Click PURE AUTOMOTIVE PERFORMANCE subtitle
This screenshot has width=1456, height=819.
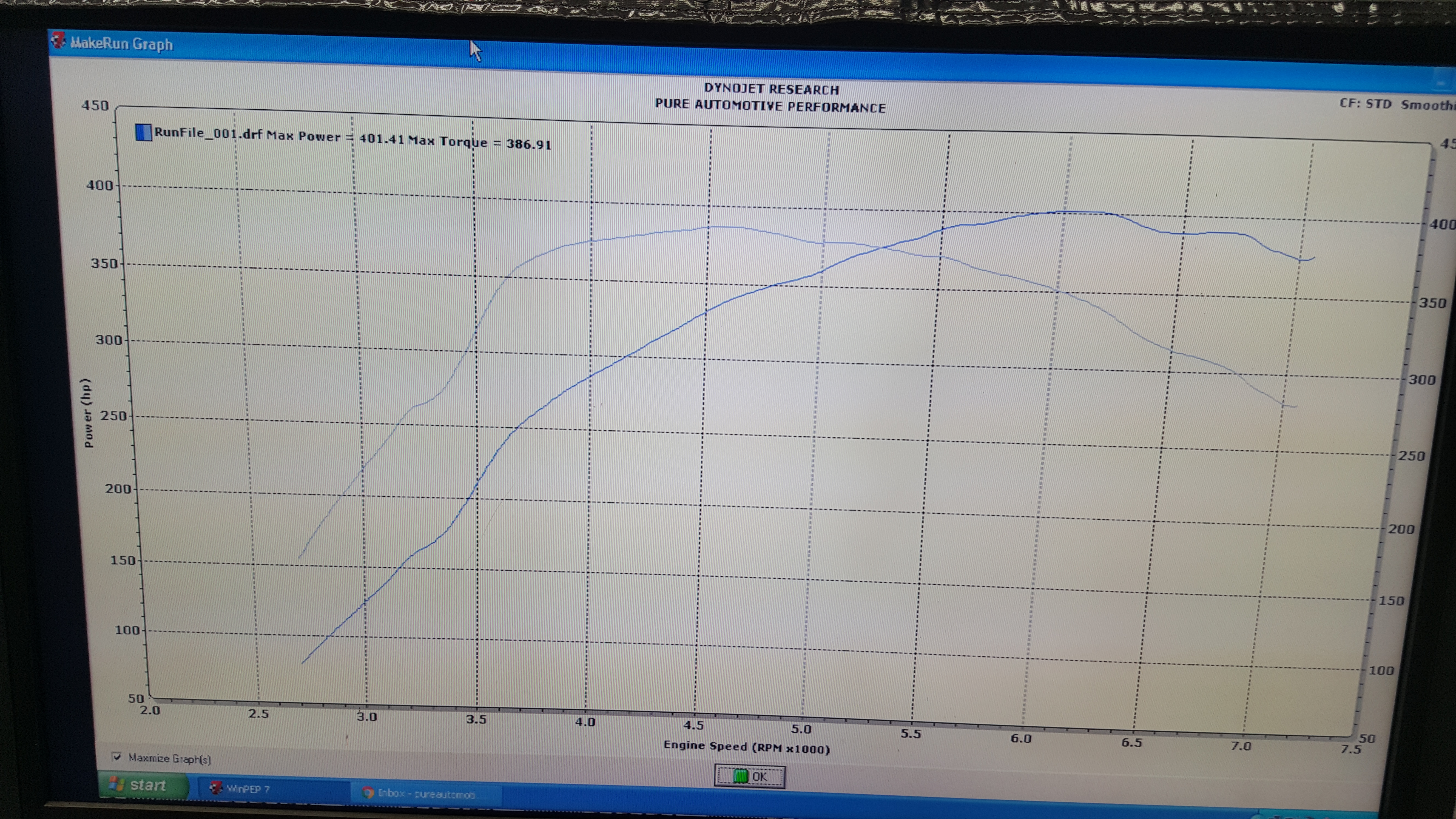(770, 106)
